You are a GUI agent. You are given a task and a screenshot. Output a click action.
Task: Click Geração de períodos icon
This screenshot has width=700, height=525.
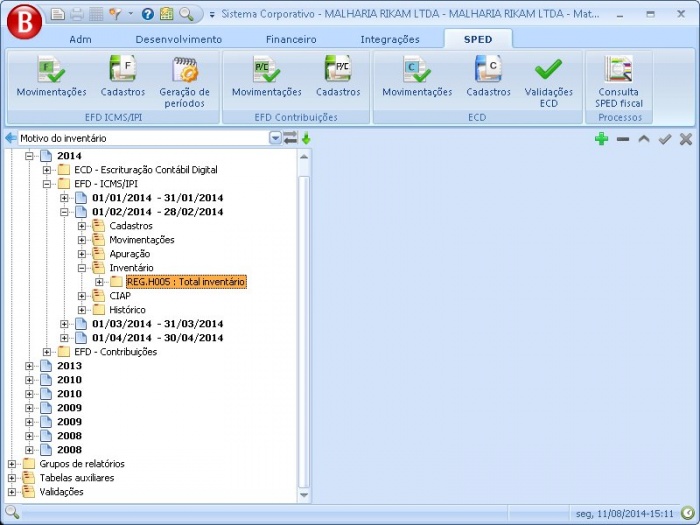click(184, 78)
